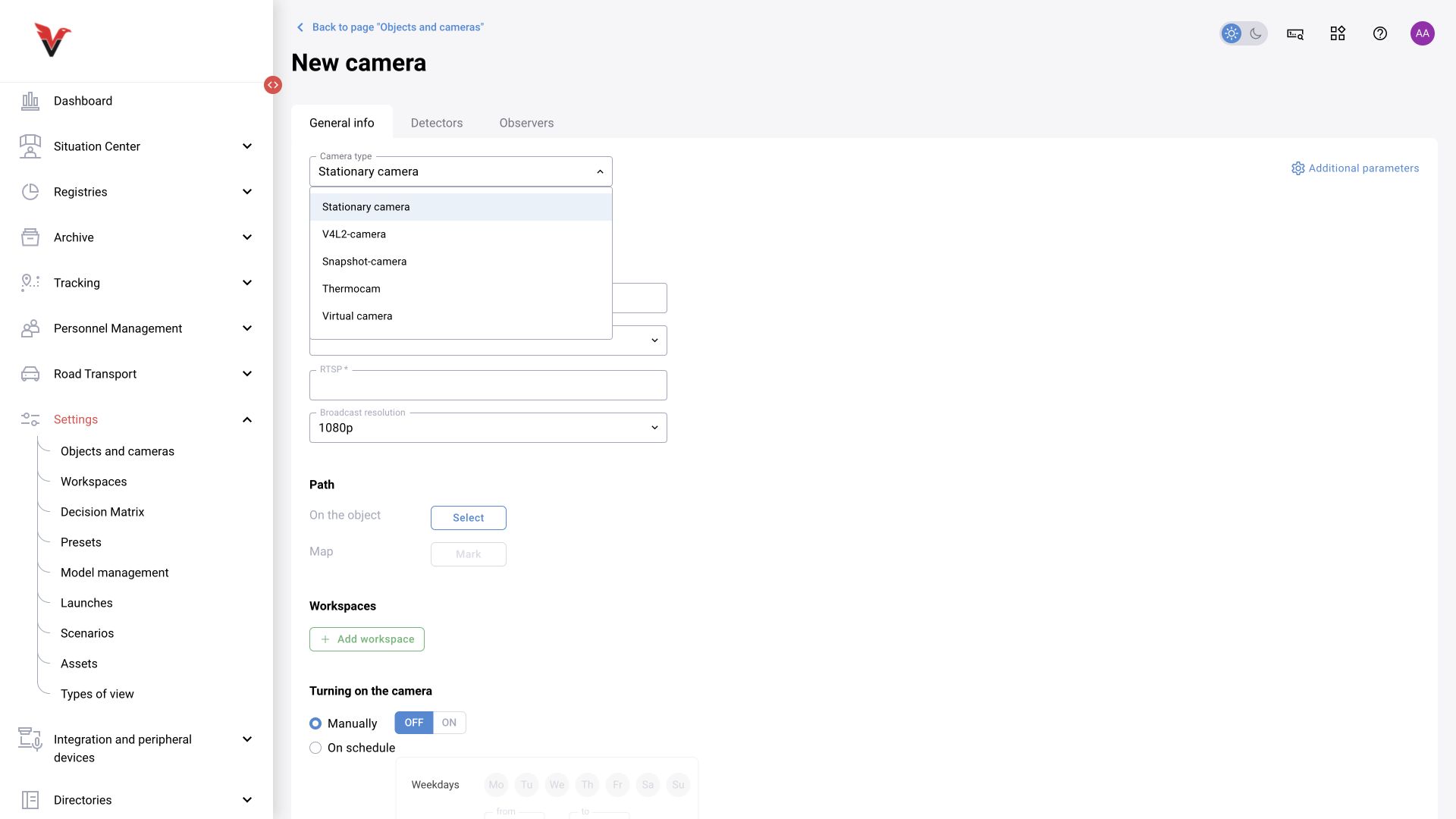Switch to the Detectors tab

tap(437, 123)
